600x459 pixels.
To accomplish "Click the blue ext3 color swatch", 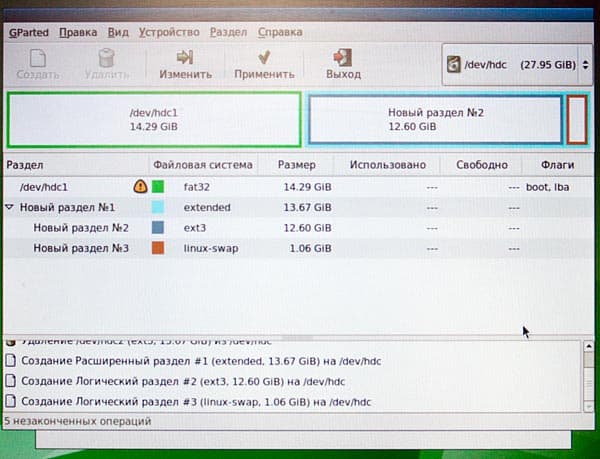I will 158,228.
